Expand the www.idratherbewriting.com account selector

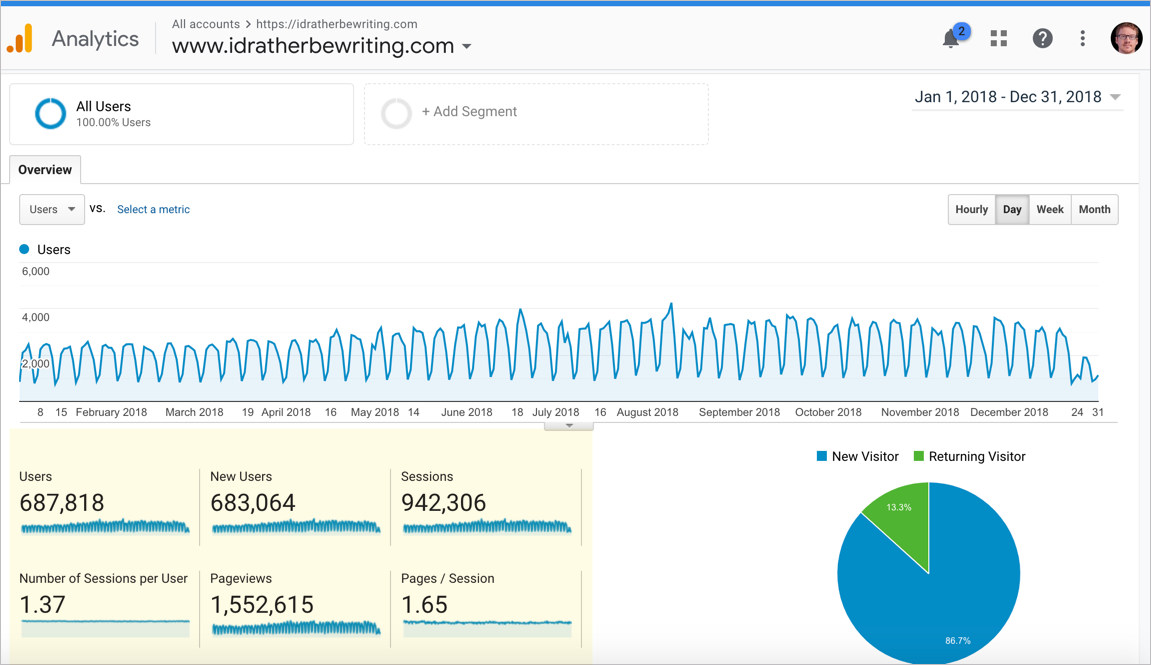(322, 46)
